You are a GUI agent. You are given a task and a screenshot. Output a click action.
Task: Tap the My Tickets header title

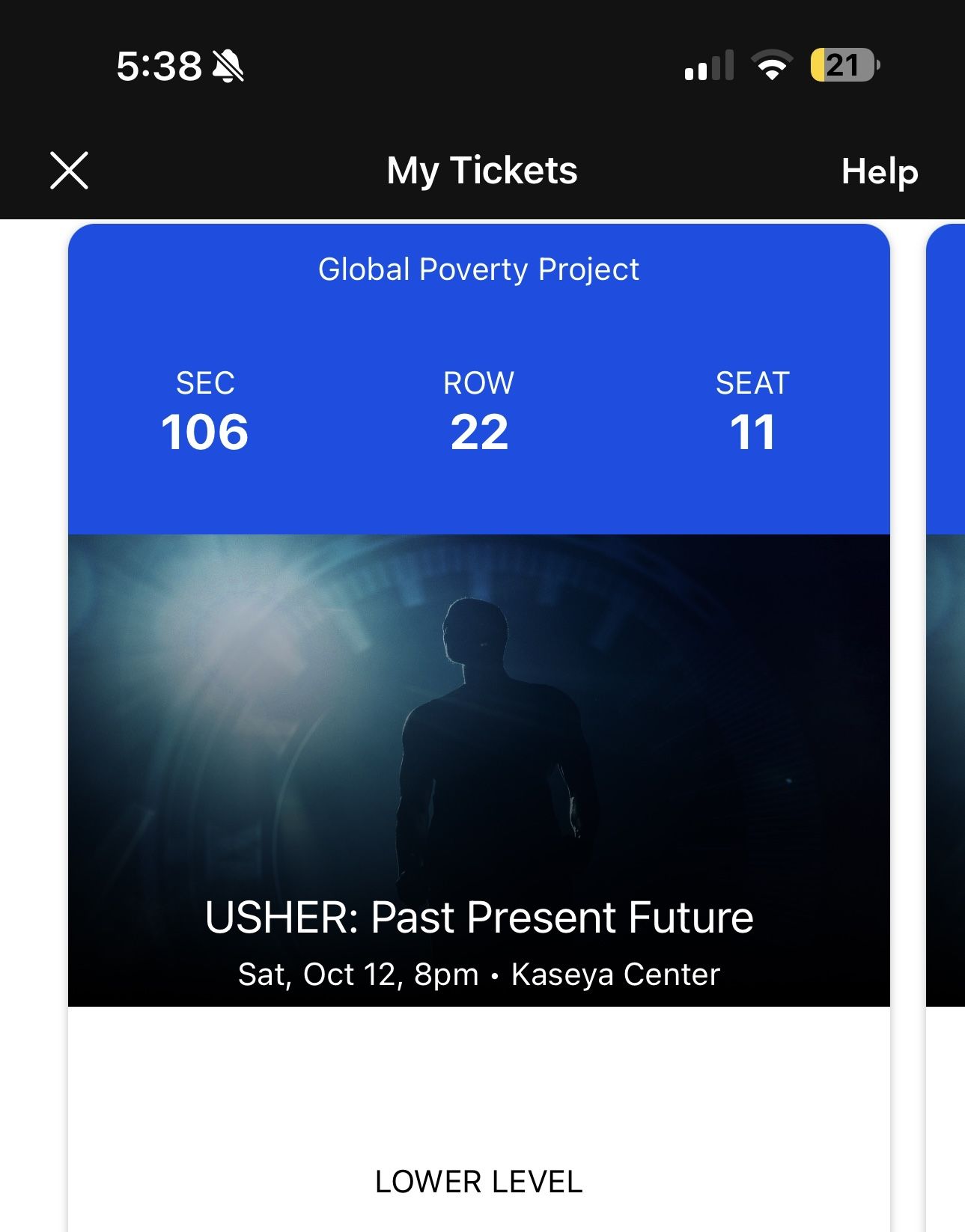[482, 171]
